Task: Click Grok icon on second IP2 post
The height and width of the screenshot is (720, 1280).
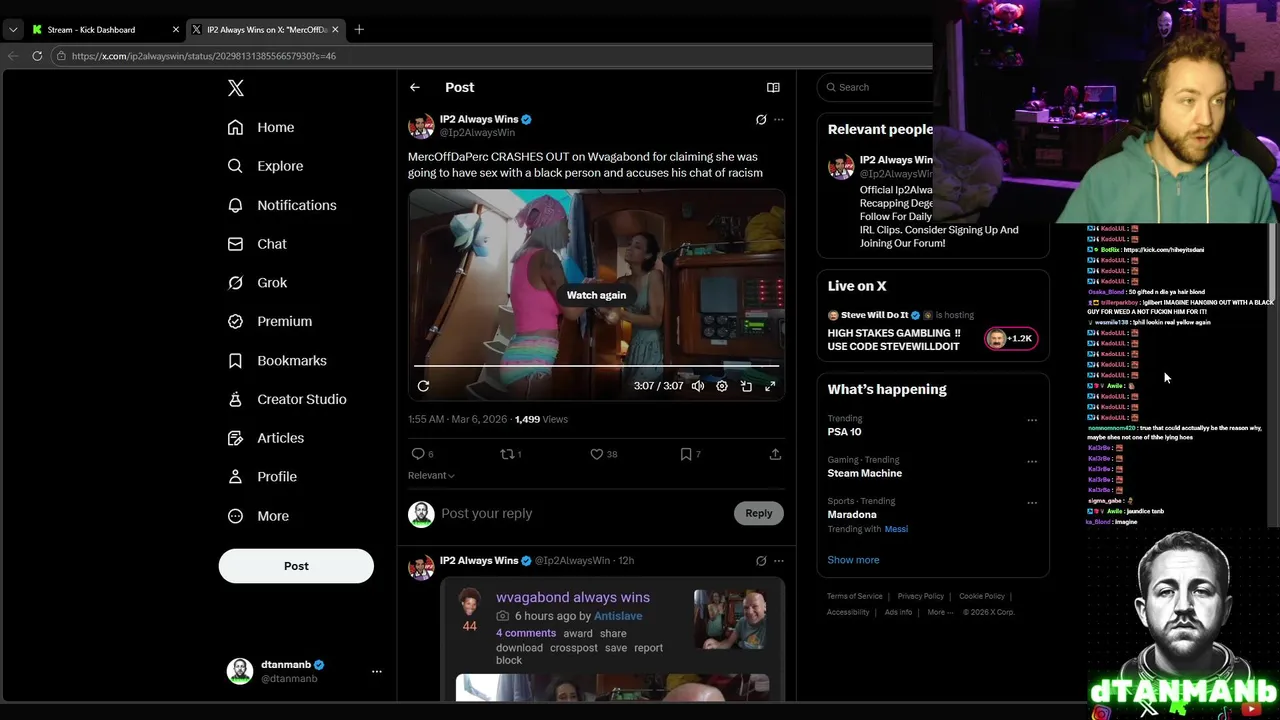Action: point(761,561)
